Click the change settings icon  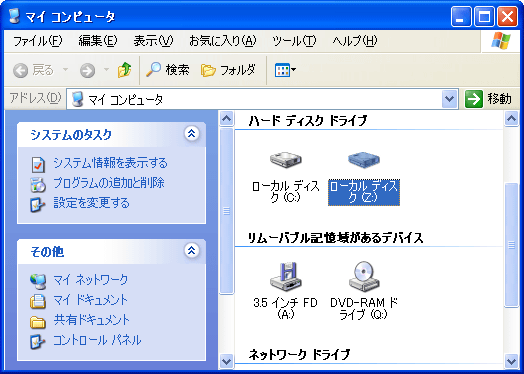coord(37,205)
